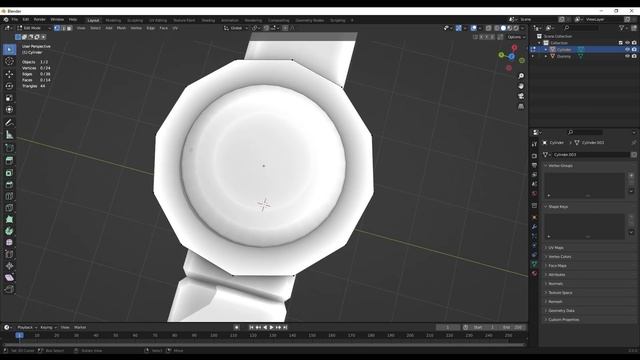Select the Add Cube tool

9,148
